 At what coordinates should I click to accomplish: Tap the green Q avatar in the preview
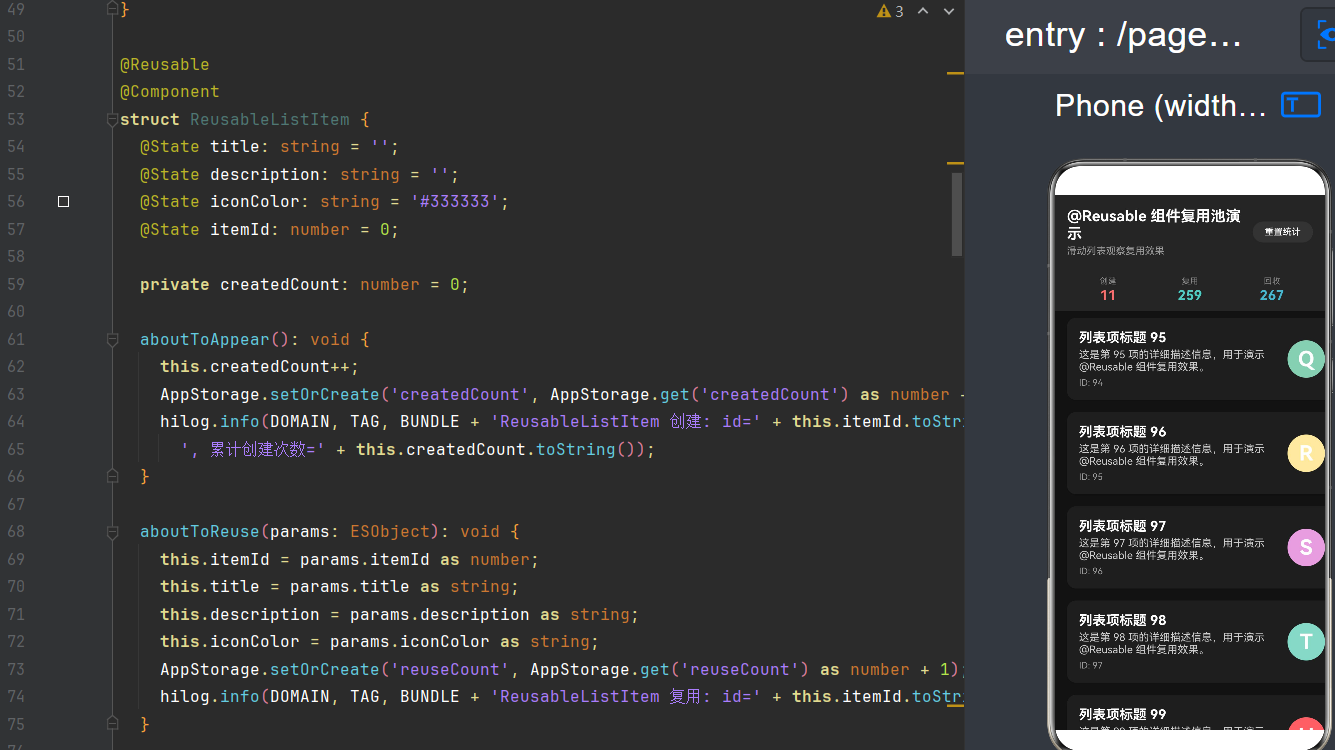point(1305,359)
